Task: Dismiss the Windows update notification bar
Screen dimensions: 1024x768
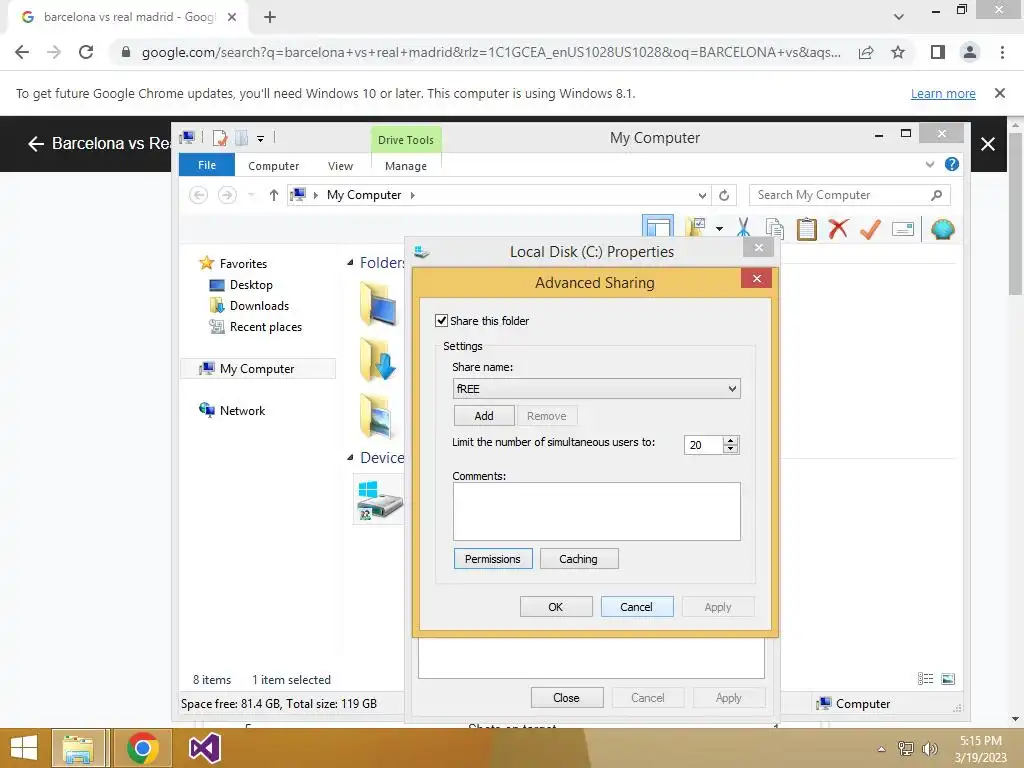Action: click(x=999, y=93)
